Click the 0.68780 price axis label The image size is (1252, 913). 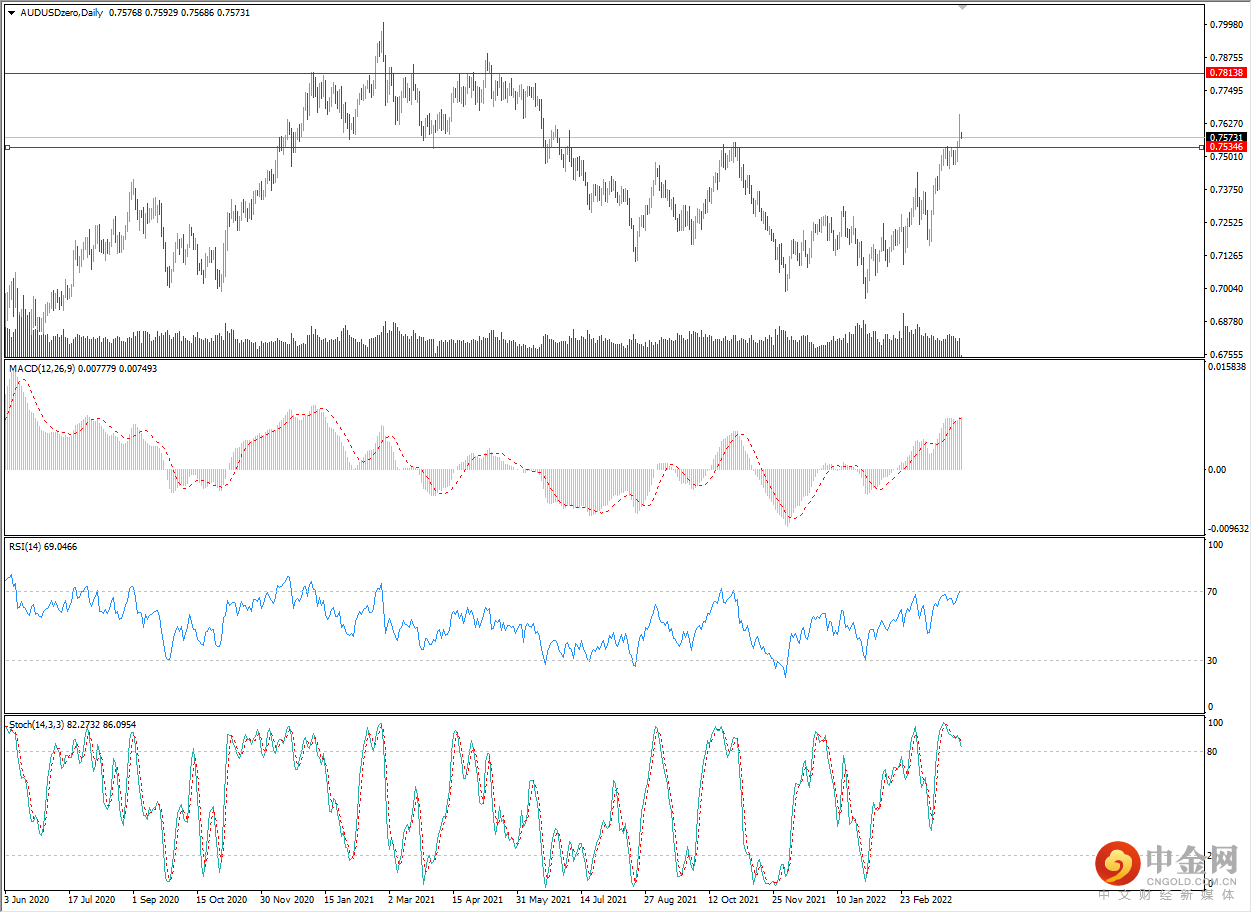click(x=1226, y=321)
